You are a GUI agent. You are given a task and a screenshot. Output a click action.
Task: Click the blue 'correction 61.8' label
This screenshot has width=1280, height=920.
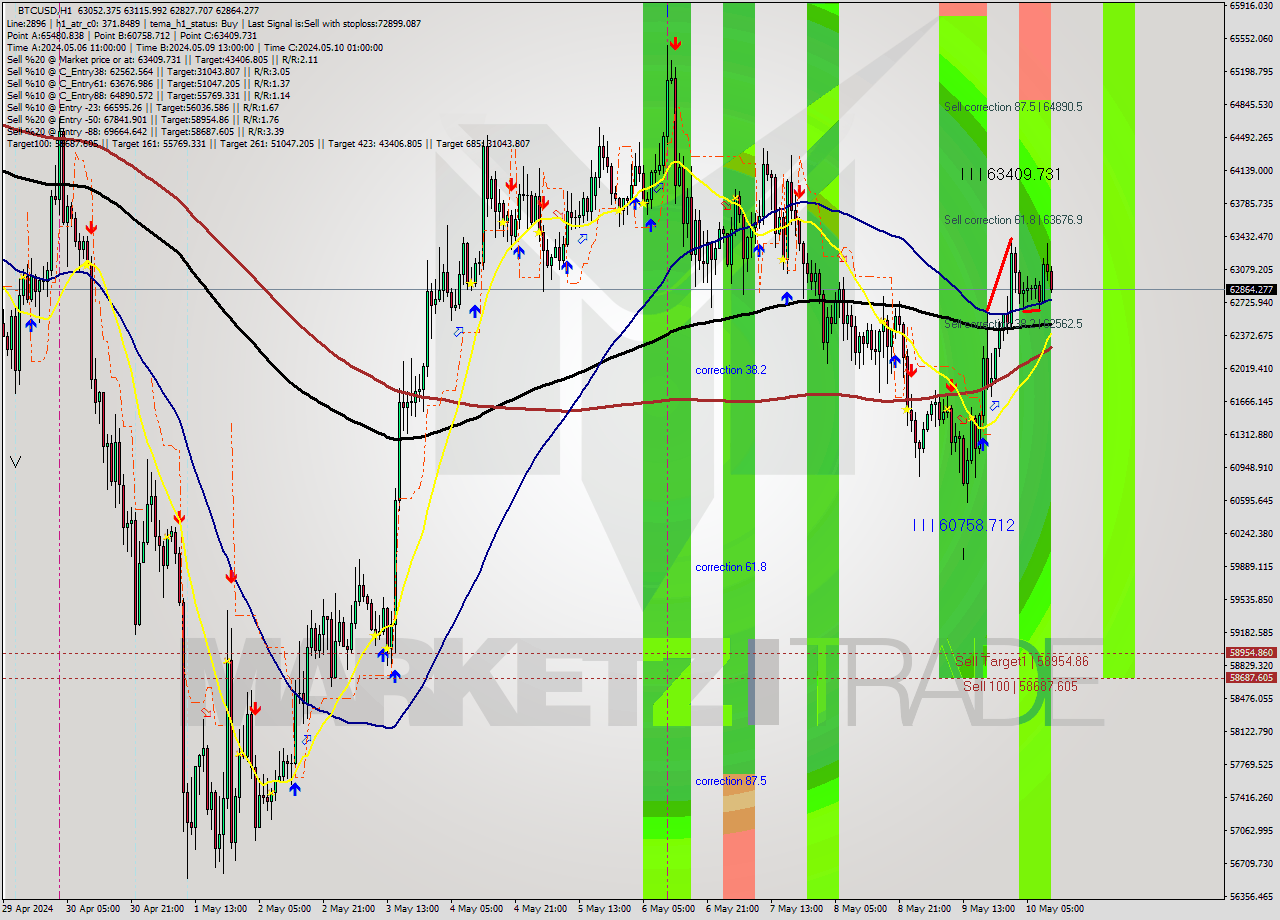[x=731, y=567]
